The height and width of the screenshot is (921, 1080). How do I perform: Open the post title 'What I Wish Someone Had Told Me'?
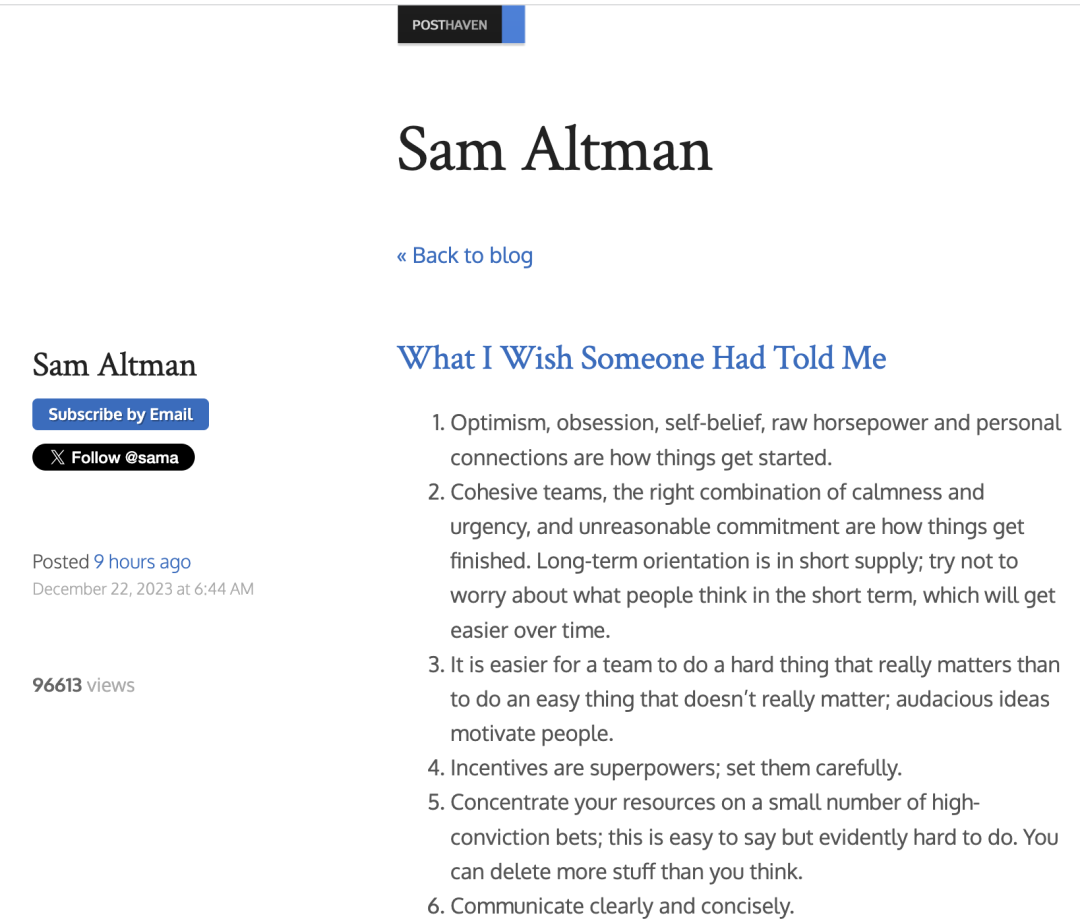(642, 358)
